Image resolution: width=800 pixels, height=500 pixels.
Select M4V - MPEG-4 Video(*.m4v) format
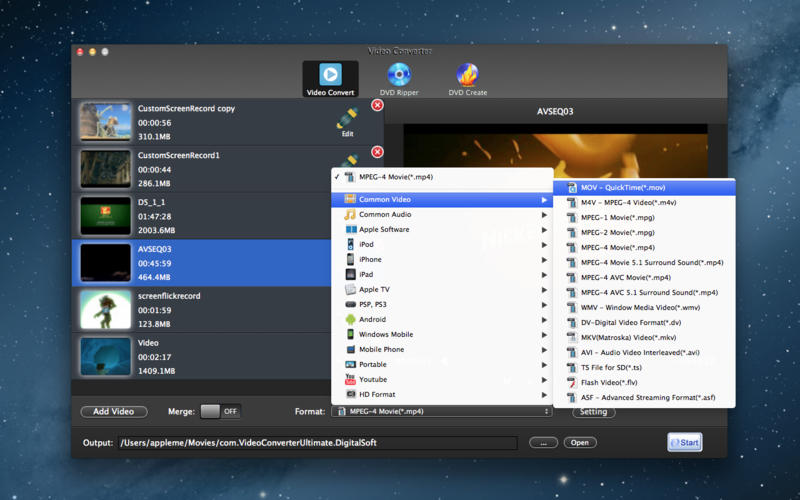click(x=644, y=203)
